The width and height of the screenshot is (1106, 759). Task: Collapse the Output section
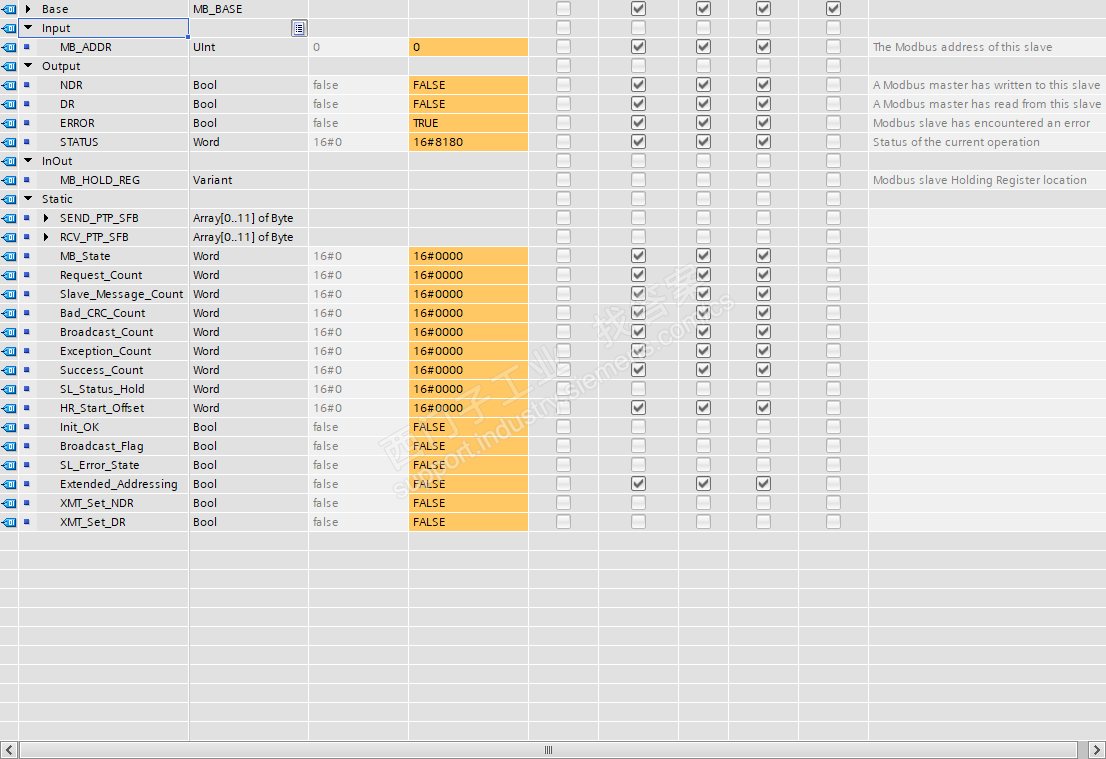click(28, 66)
